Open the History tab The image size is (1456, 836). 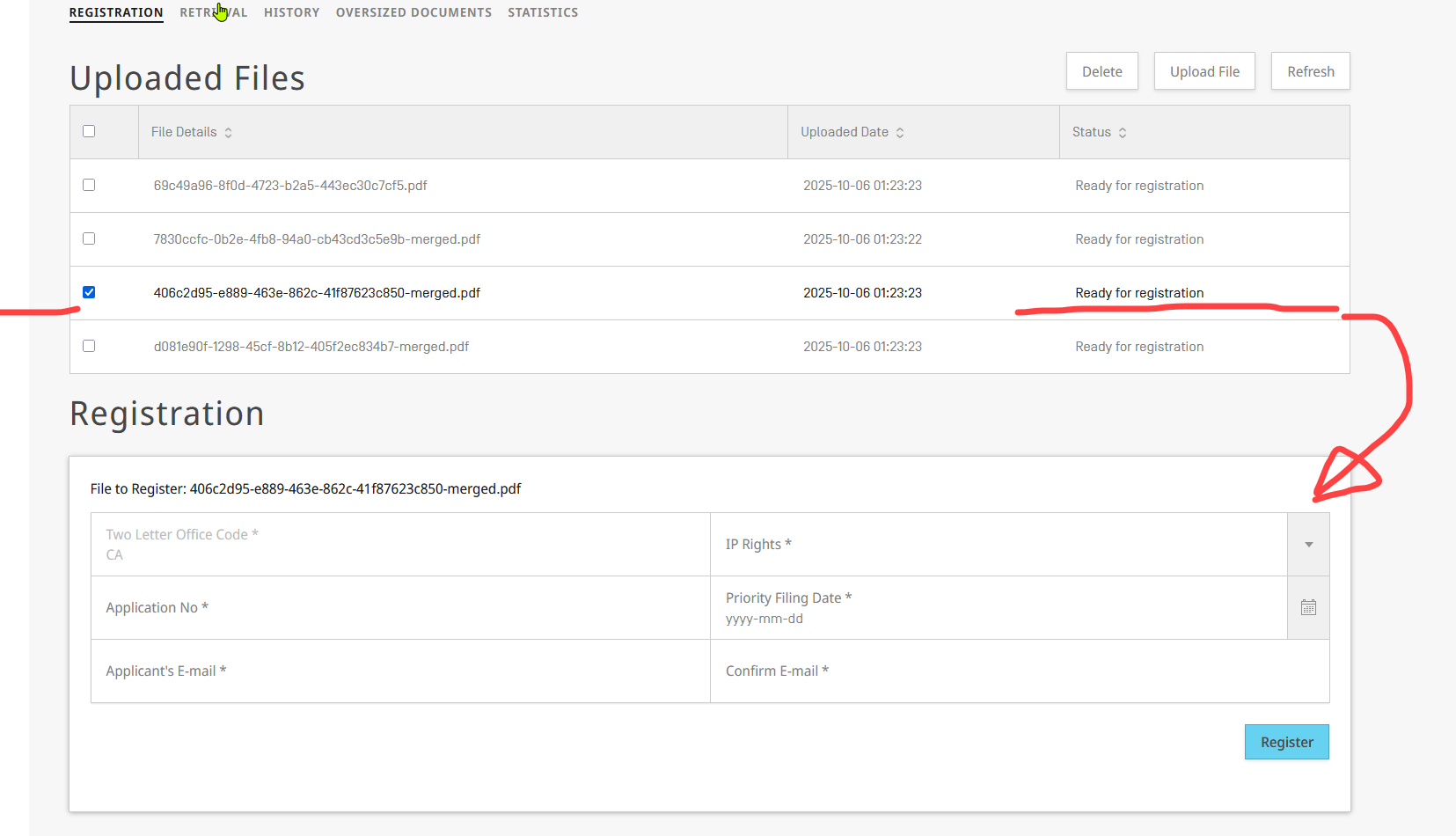(x=291, y=12)
